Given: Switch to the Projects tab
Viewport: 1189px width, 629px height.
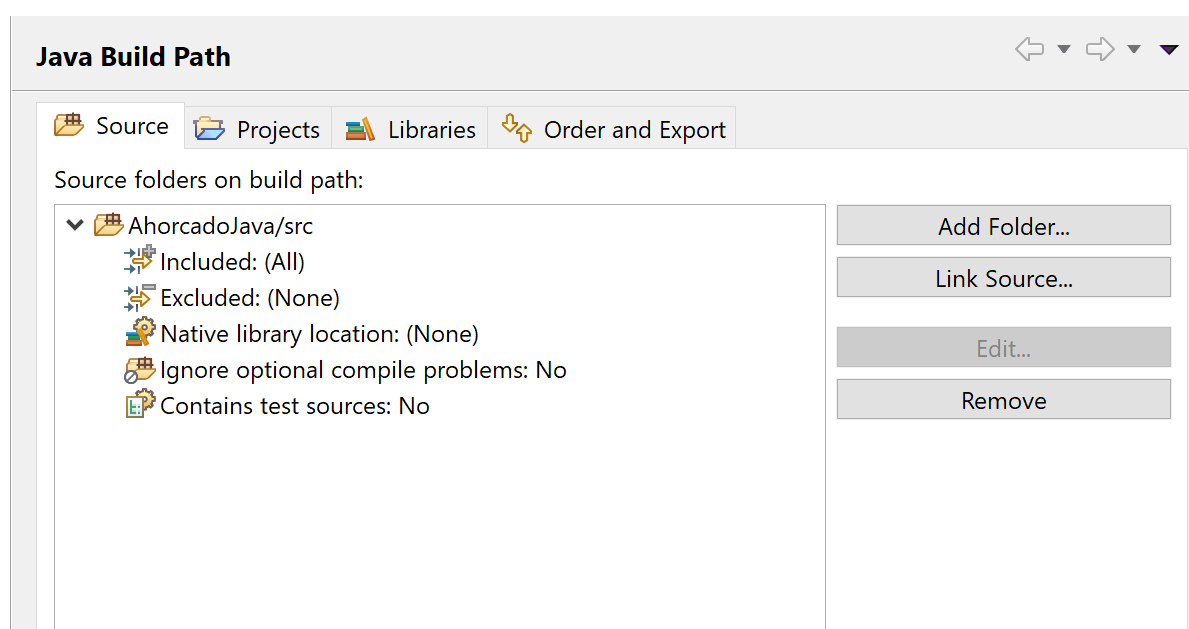Looking at the screenshot, I should (258, 129).
